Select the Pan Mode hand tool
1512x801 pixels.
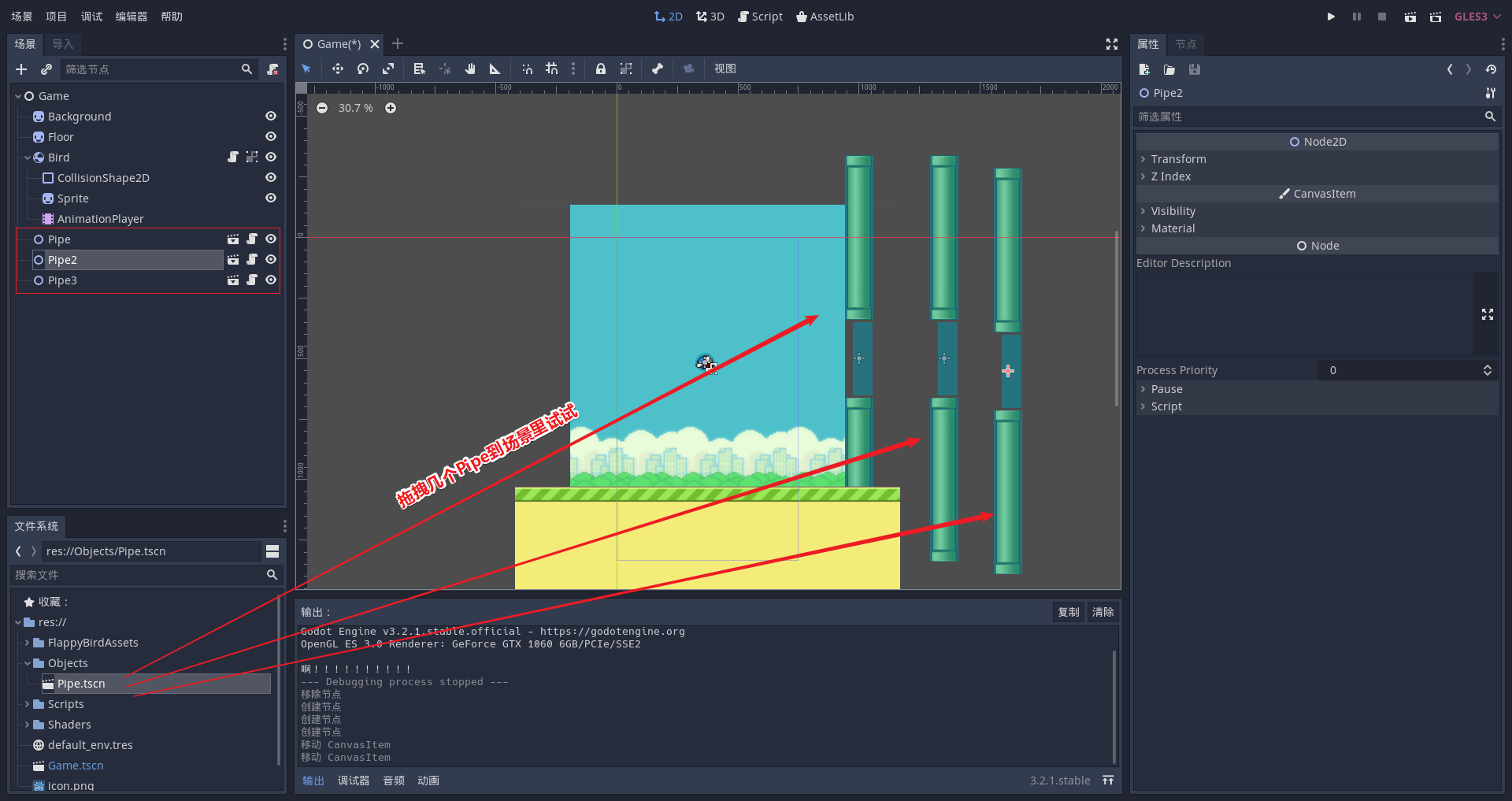[x=470, y=69]
